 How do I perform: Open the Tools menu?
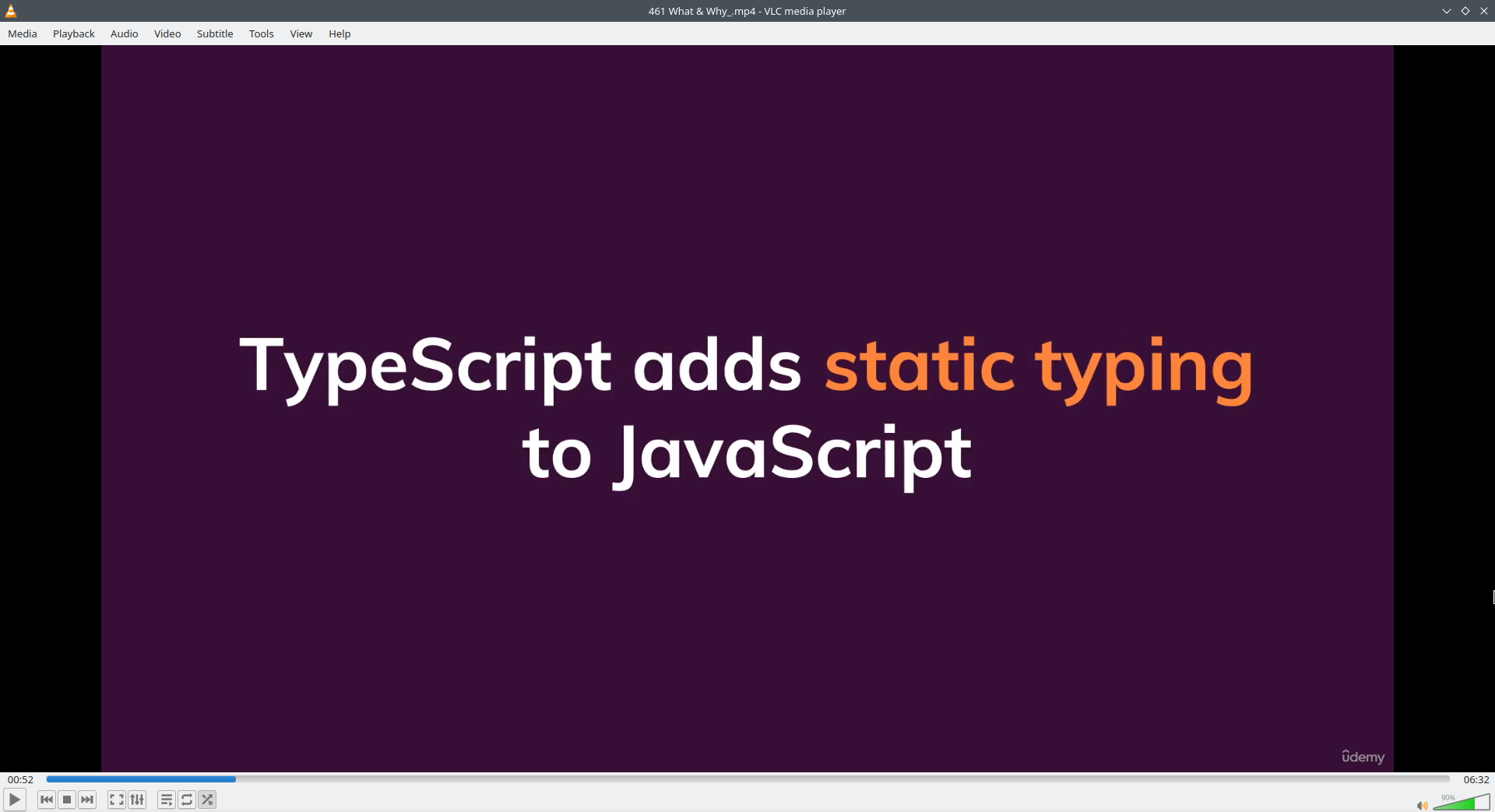point(261,33)
